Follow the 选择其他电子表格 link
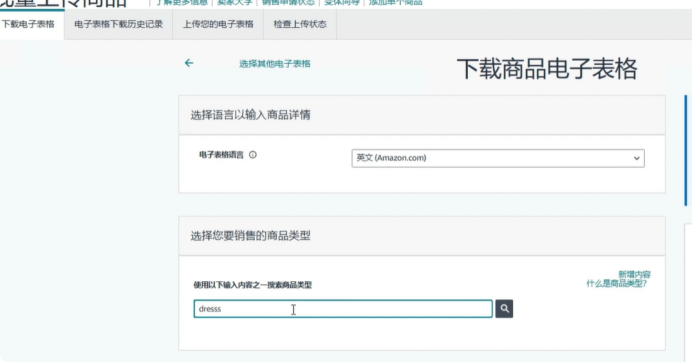This screenshot has width=692, height=363. [x=275, y=64]
